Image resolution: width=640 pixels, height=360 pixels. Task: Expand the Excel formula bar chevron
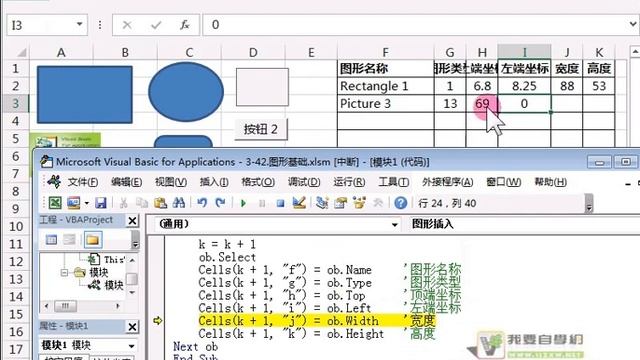633,24
